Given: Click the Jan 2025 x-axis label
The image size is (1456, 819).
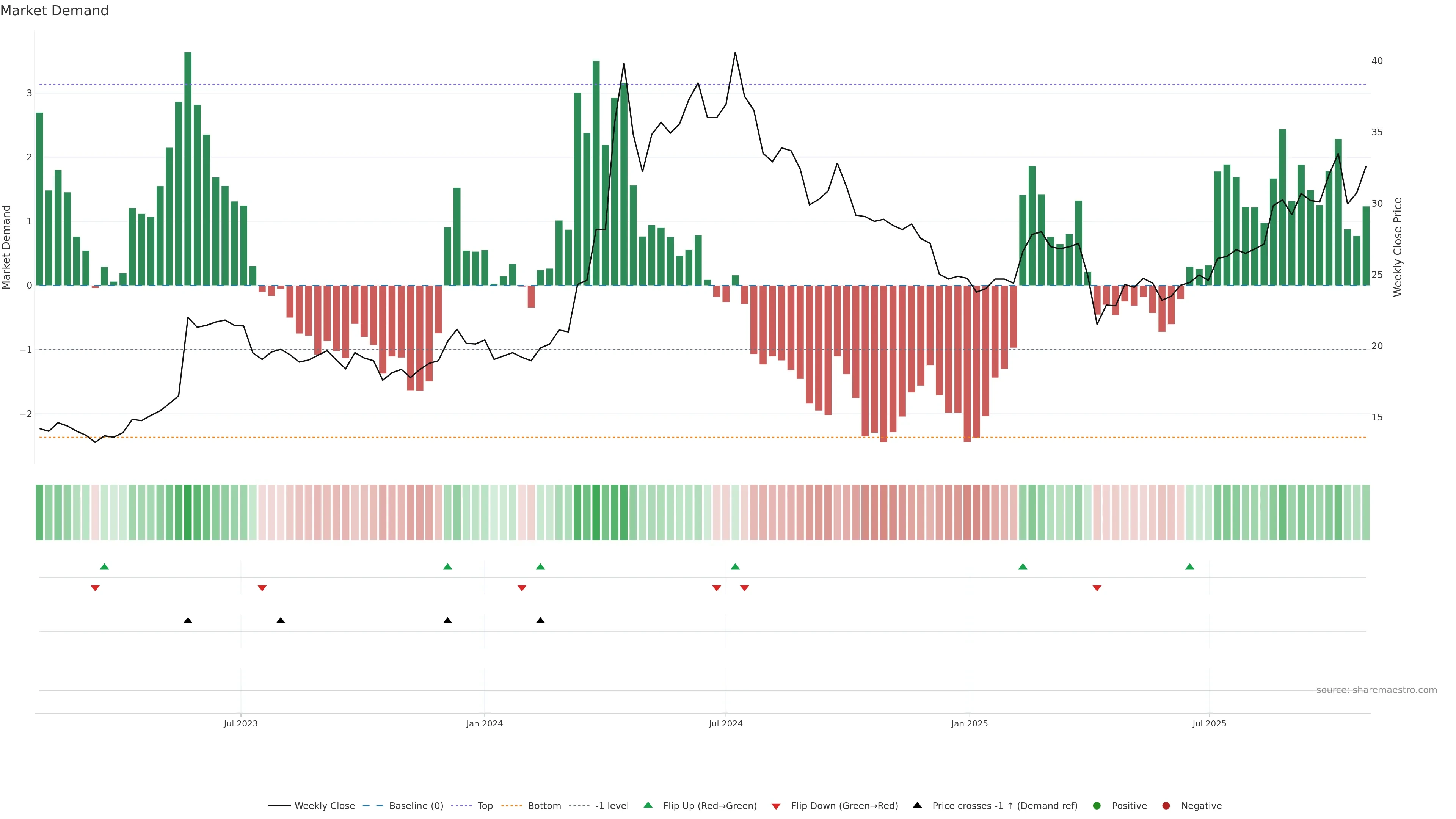Looking at the screenshot, I should tap(970, 723).
